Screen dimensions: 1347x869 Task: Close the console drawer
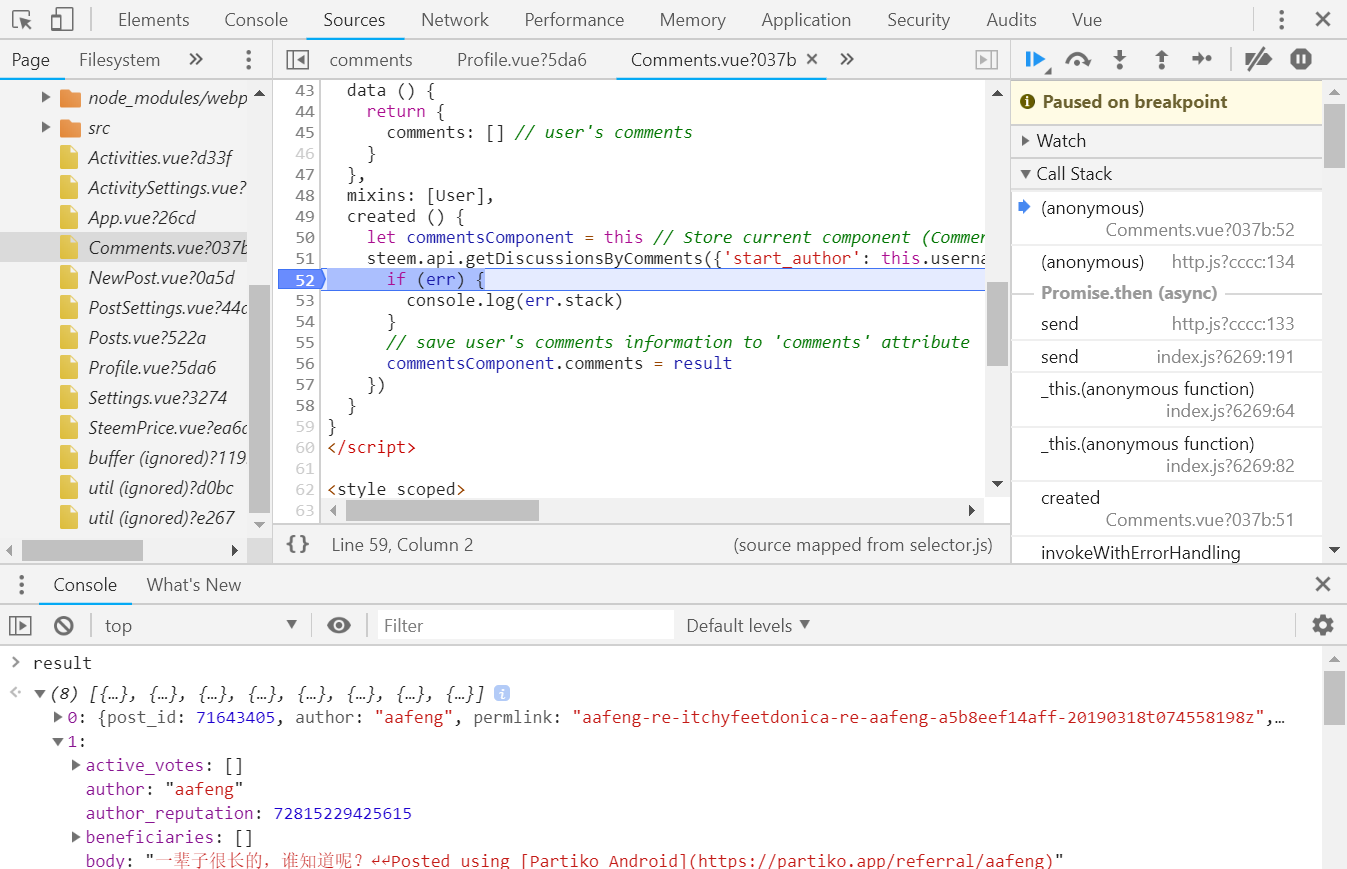coord(1323,584)
